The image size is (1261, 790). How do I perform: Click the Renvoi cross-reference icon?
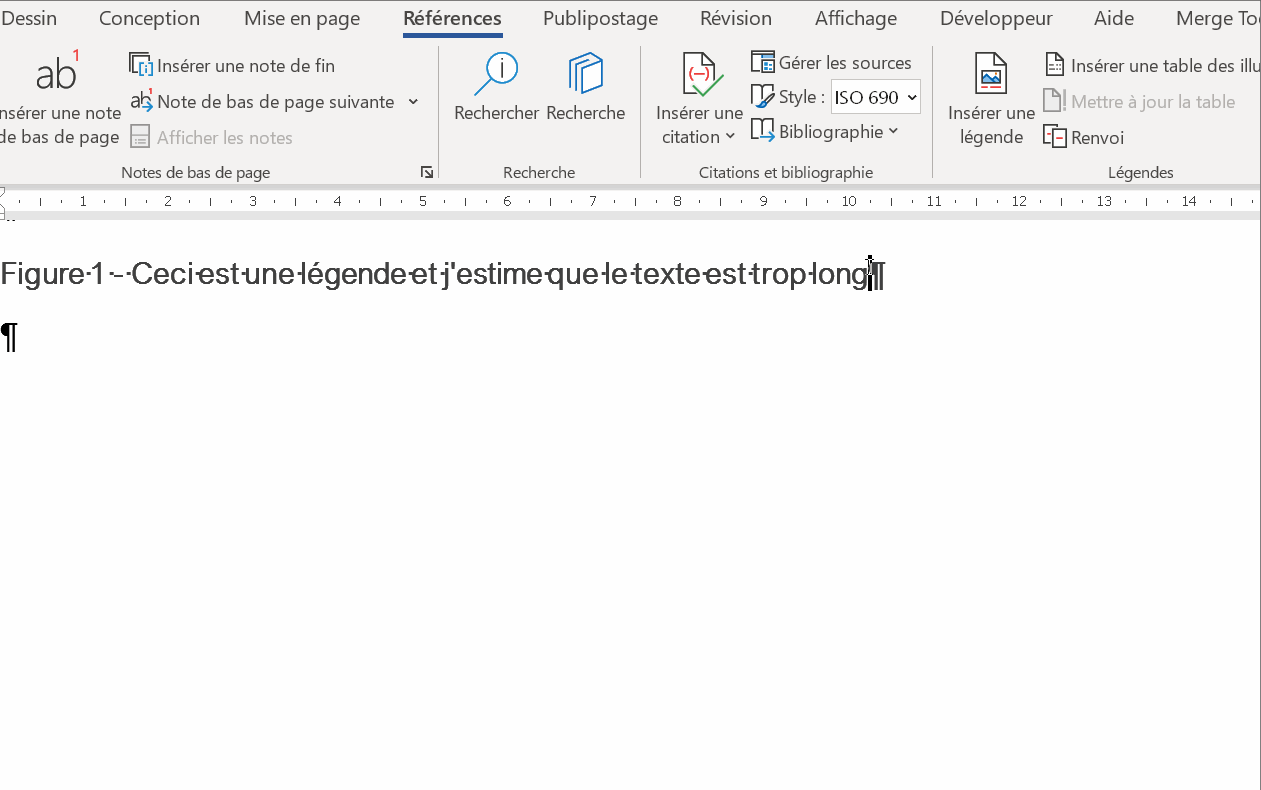coord(1055,137)
